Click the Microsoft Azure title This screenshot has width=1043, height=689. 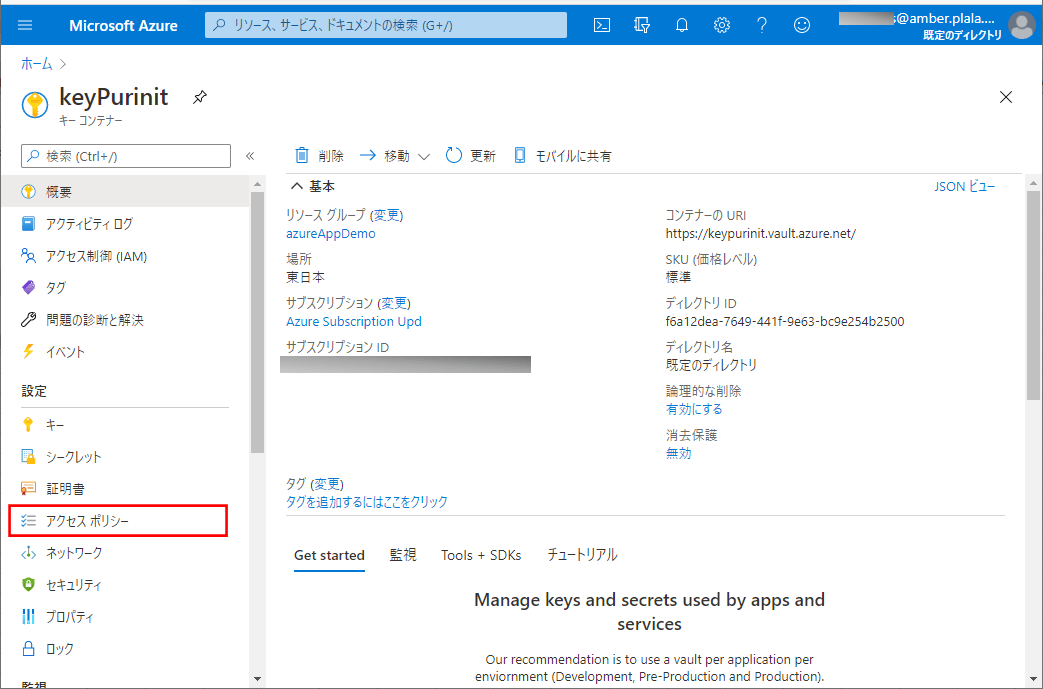point(123,25)
